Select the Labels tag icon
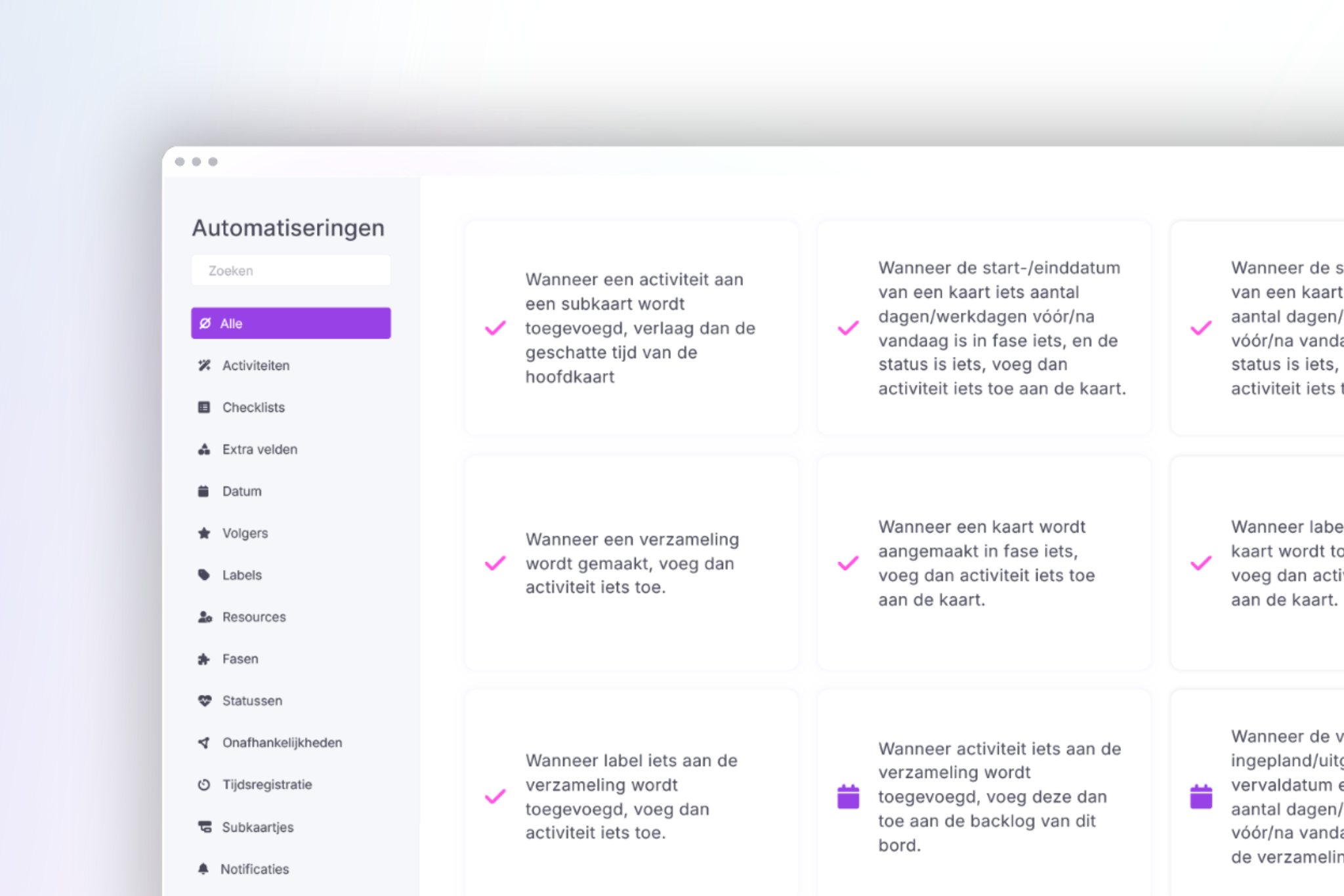This screenshot has width=1344, height=896. tap(204, 575)
